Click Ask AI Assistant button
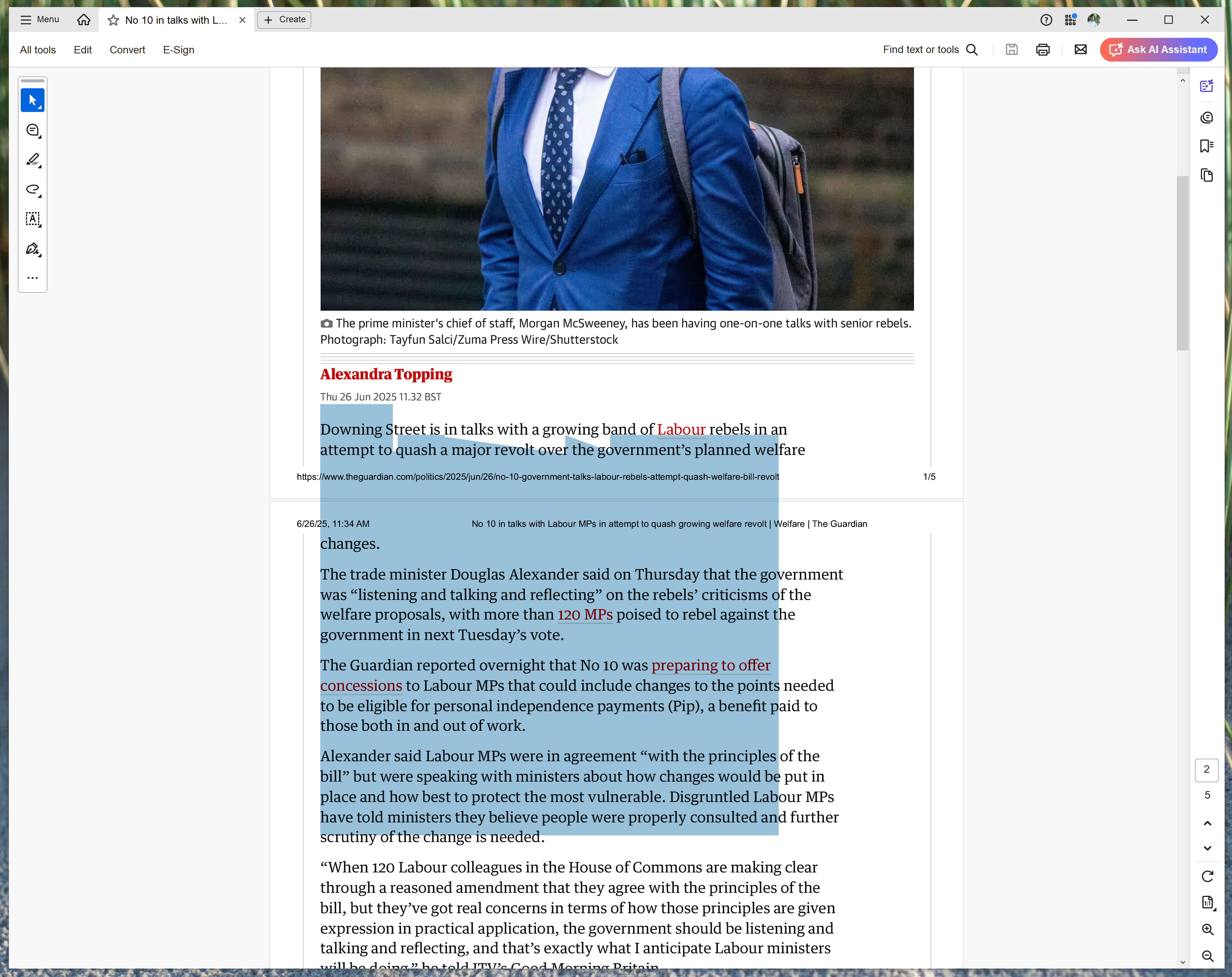 click(1158, 50)
